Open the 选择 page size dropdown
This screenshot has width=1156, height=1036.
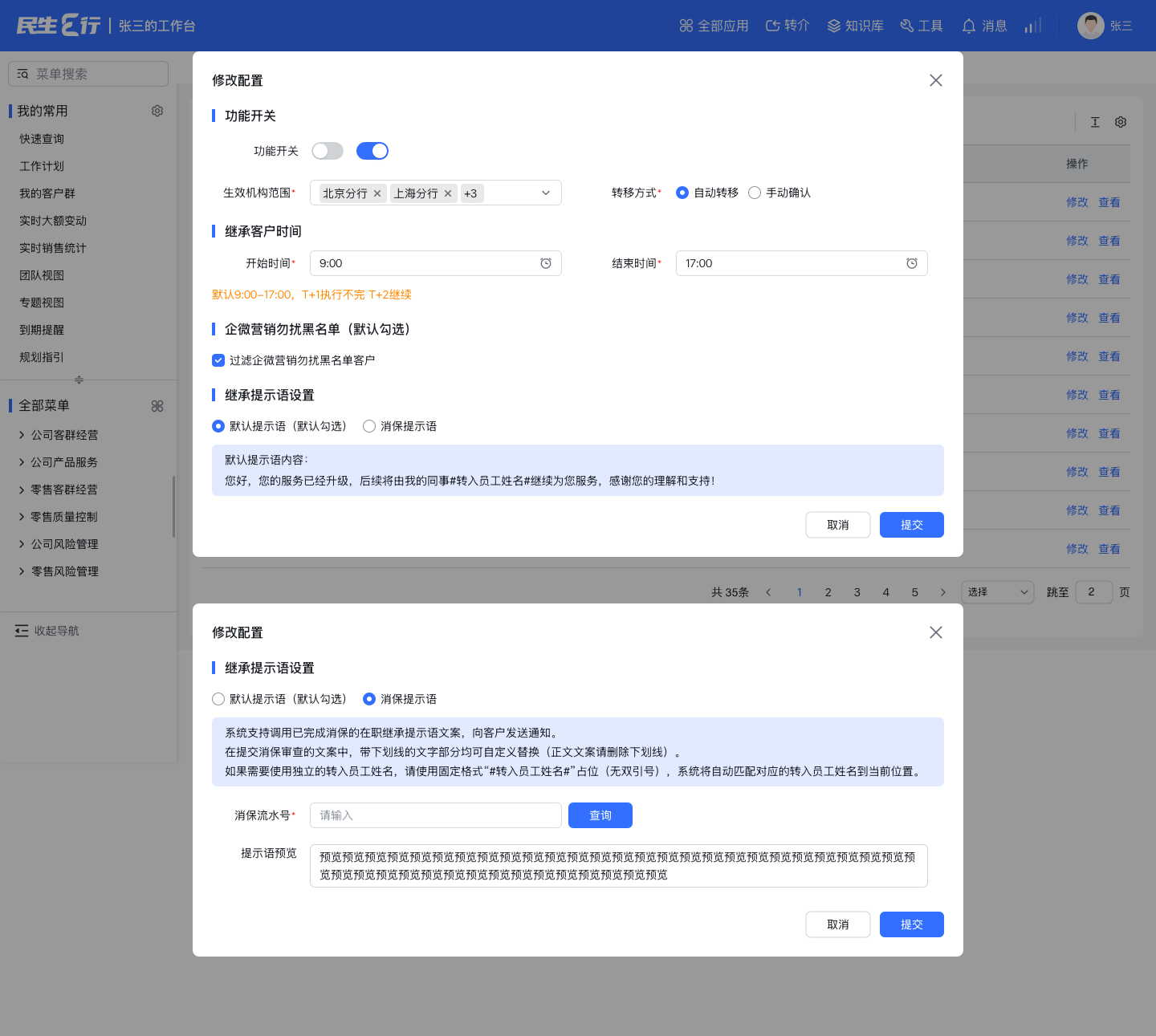pos(998,592)
